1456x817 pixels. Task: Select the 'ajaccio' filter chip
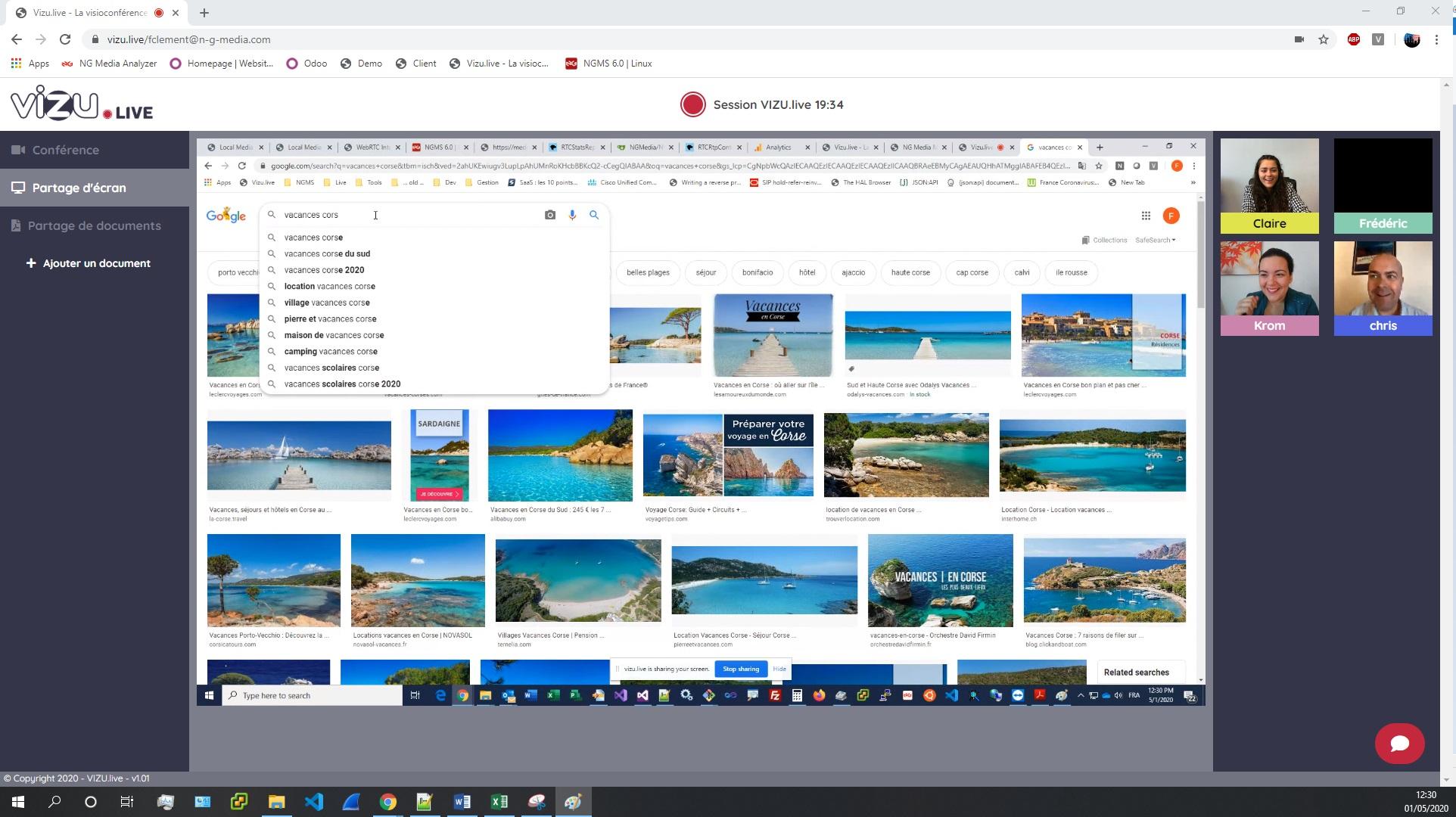(853, 272)
